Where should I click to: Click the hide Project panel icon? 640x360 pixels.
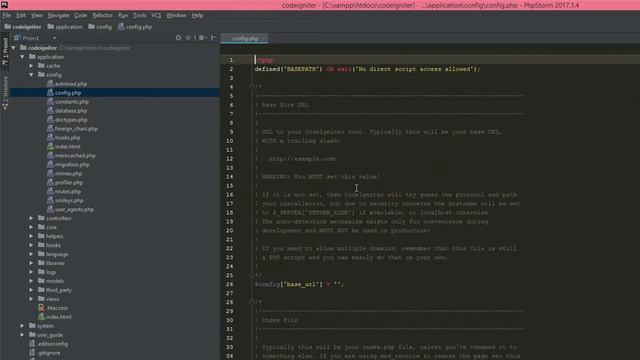click(x=213, y=38)
